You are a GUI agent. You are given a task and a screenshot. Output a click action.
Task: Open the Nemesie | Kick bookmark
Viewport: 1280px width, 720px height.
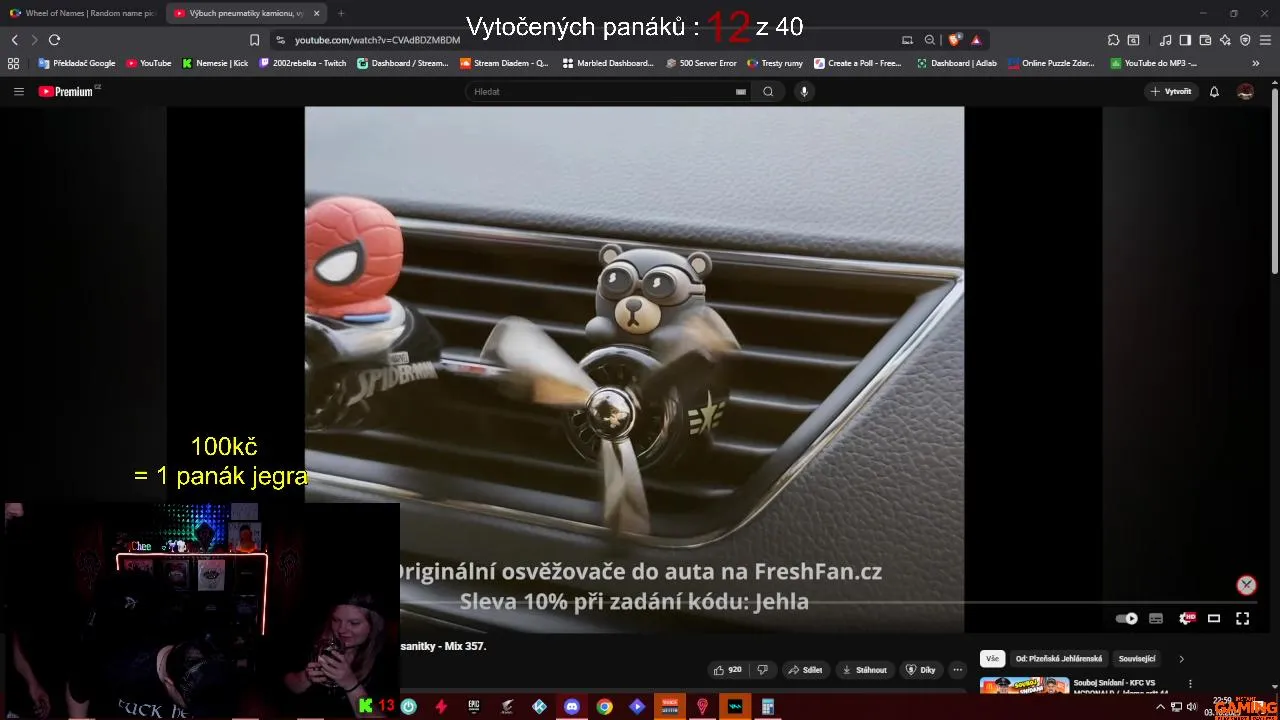click(x=215, y=63)
